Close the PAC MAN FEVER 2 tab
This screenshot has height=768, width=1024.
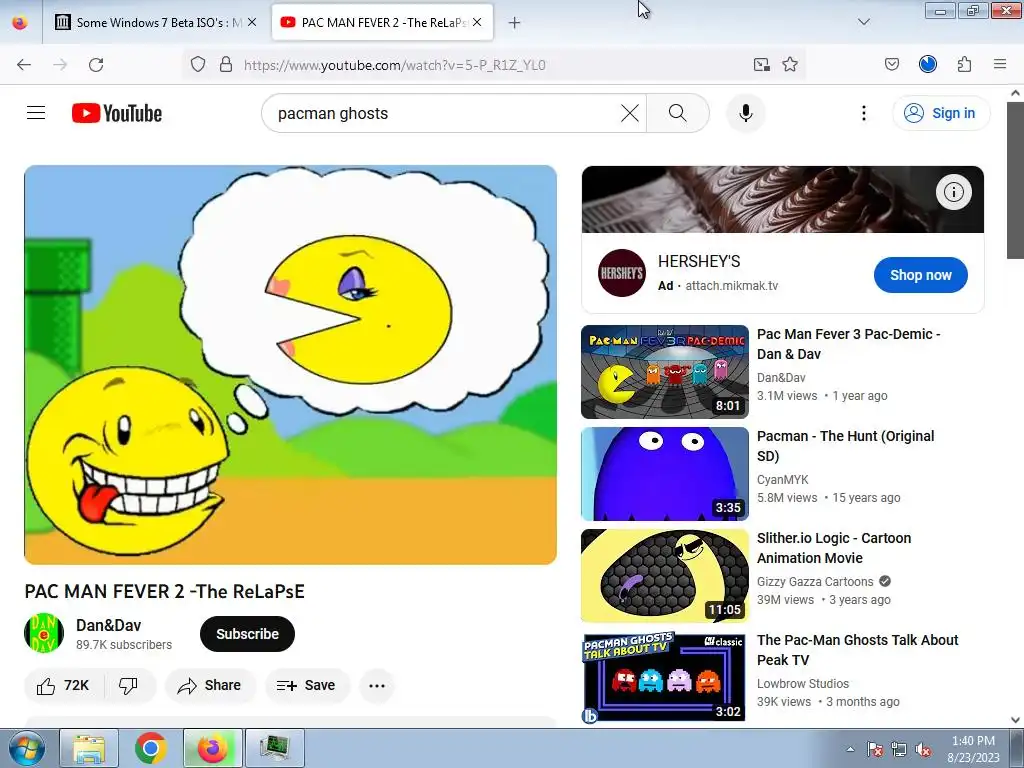pos(477,22)
